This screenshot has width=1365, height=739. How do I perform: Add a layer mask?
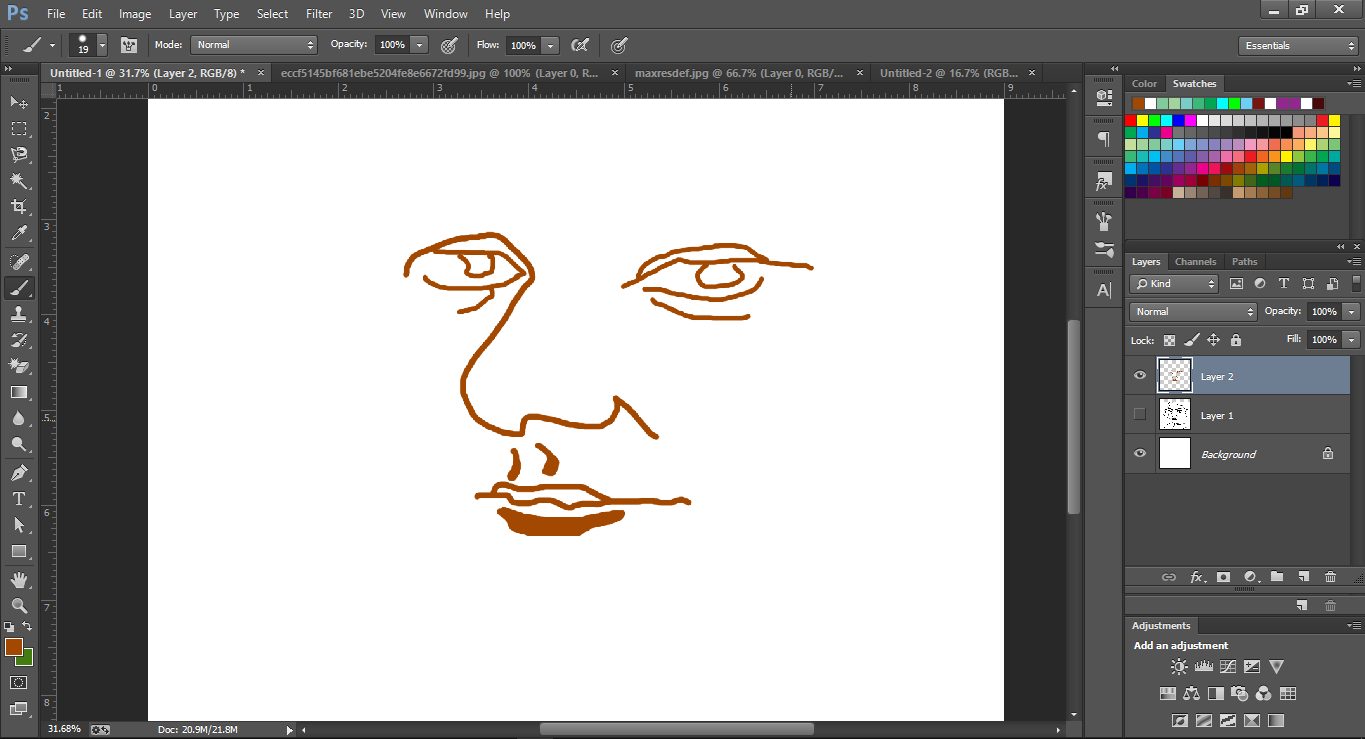[x=1223, y=577]
